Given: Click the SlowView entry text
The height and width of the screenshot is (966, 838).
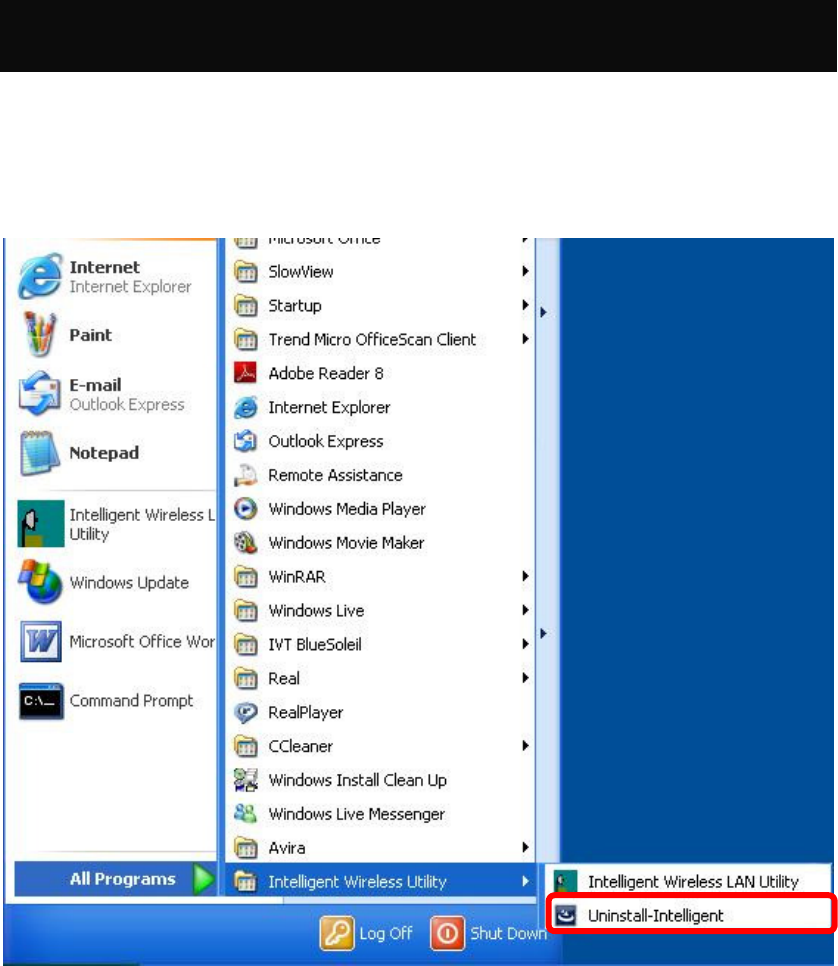Looking at the screenshot, I should click(x=301, y=272).
